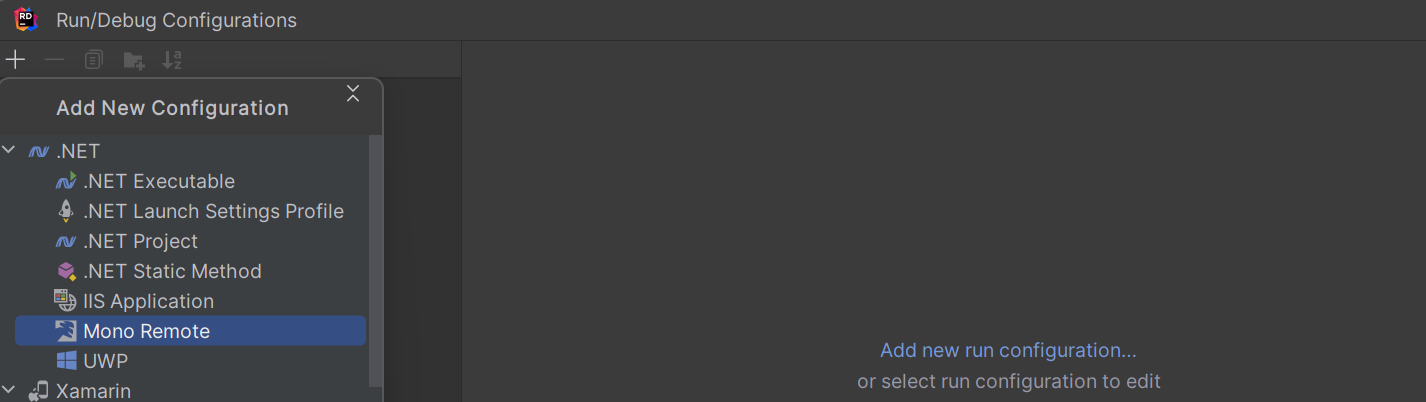Click the .NET Launch Settings rocket icon
The height and width of the screenshot is (402, 1426).
click(x=66, y=211)
